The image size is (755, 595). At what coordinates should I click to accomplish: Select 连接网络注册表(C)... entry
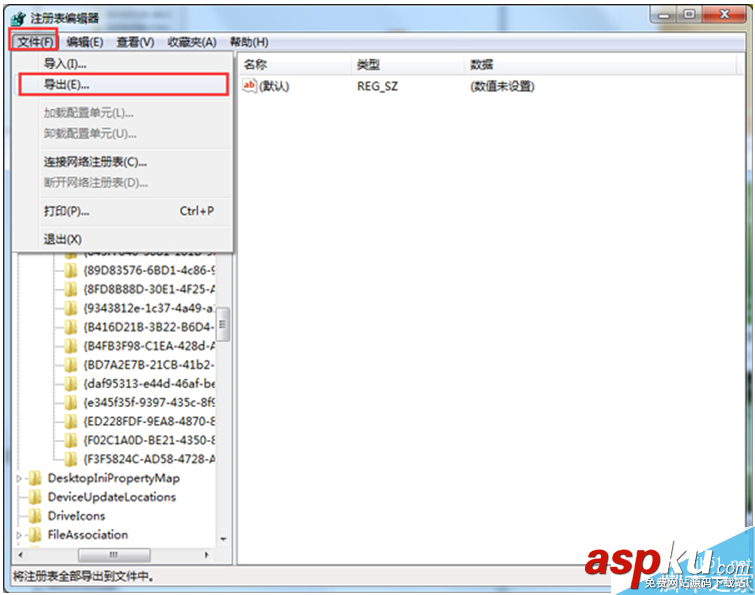pos(123,162)
